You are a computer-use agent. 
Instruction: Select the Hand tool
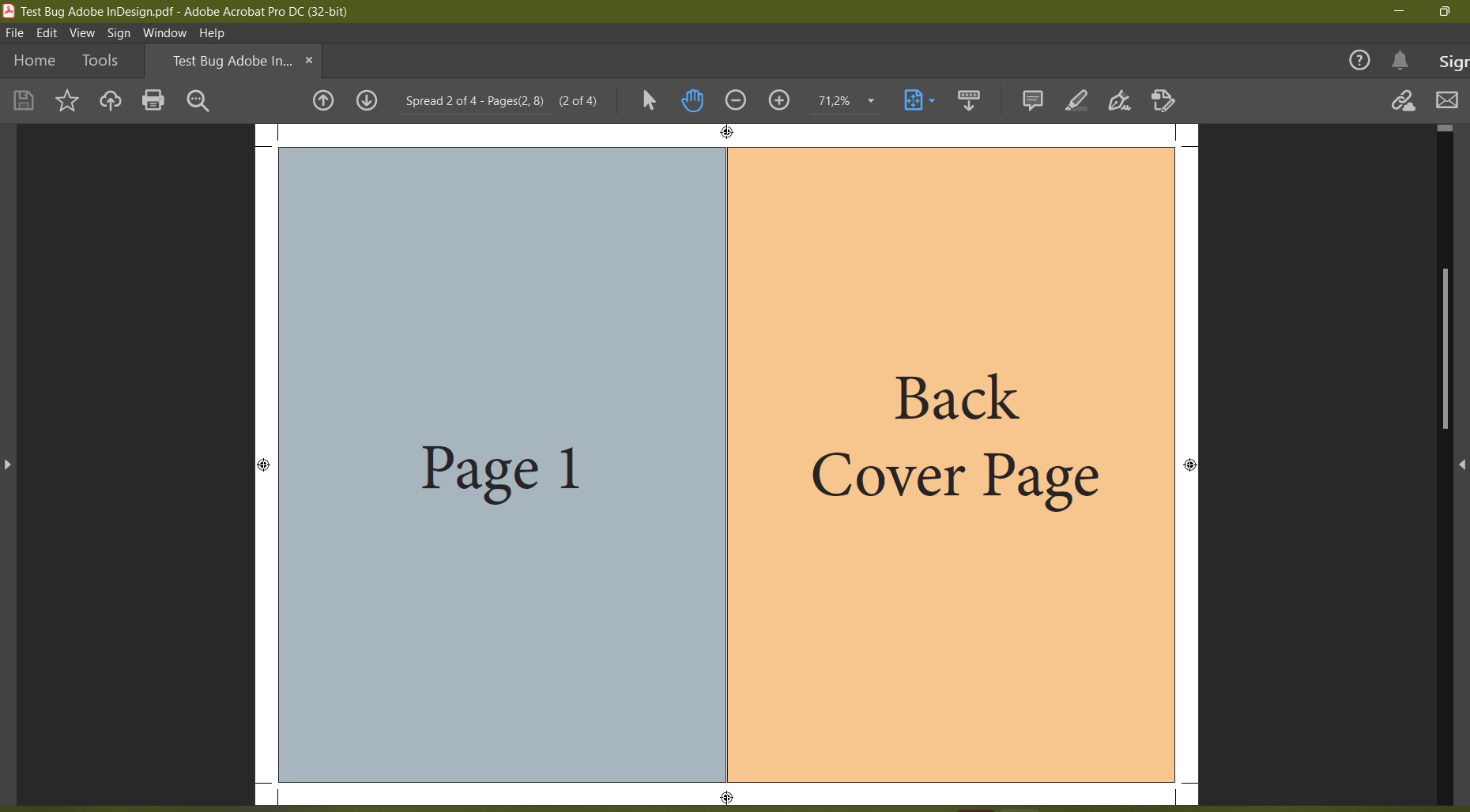[x=692, y=101]
